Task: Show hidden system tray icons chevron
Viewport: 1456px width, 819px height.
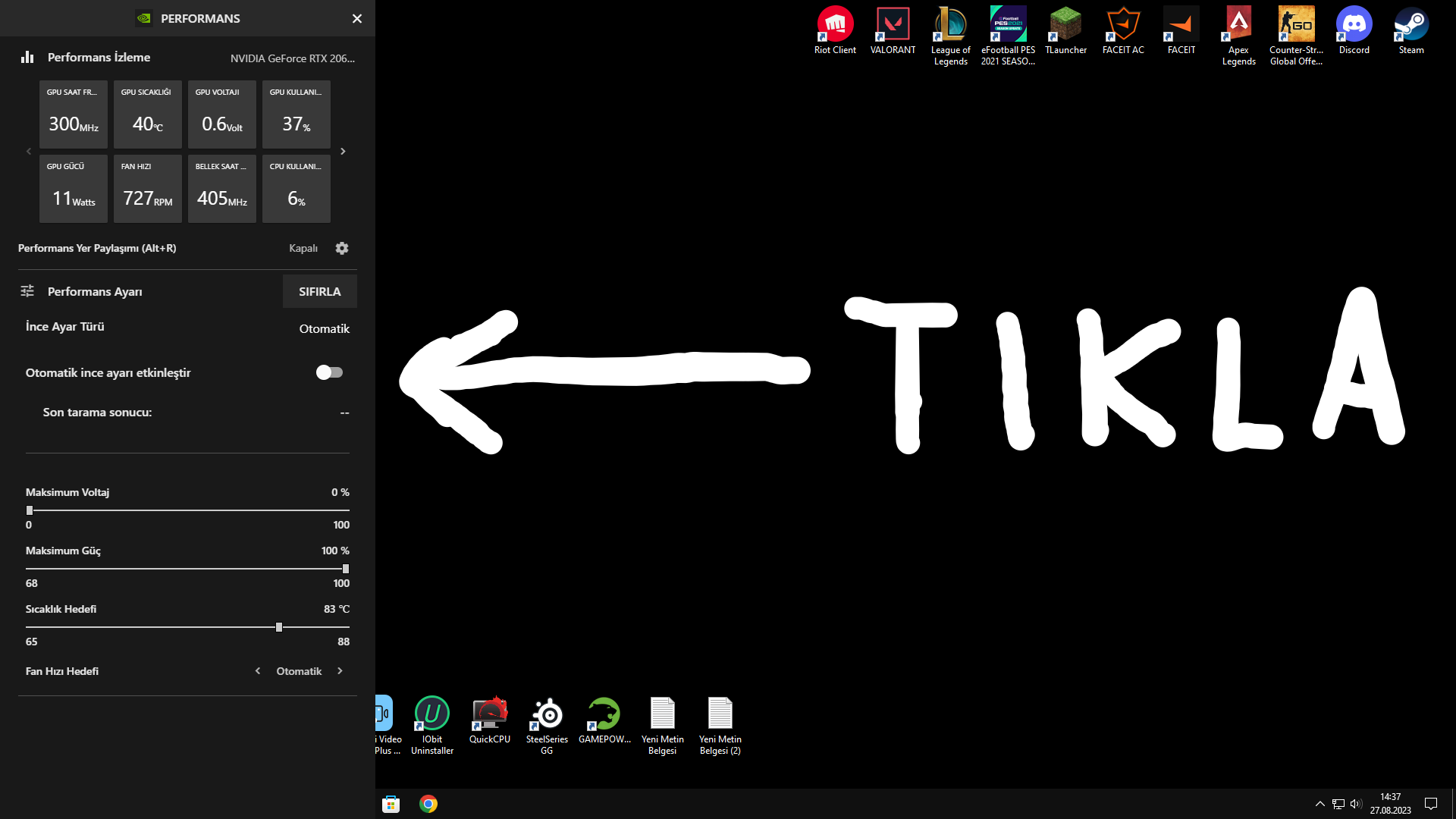Action: [1319, 804]
